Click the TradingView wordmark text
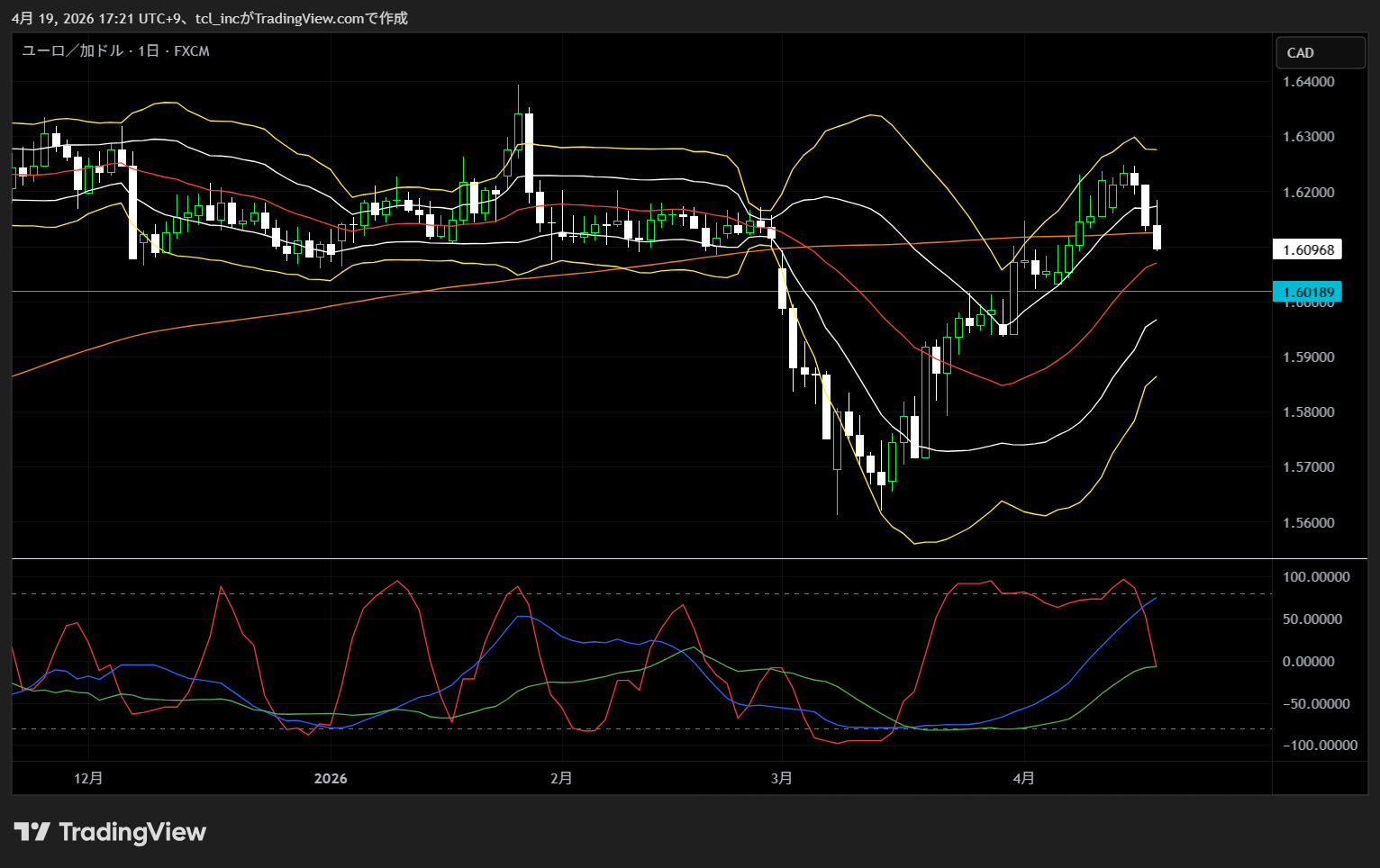Viewport: 1380px width, 868px height. pyautogui.click(x=132, y=832)
